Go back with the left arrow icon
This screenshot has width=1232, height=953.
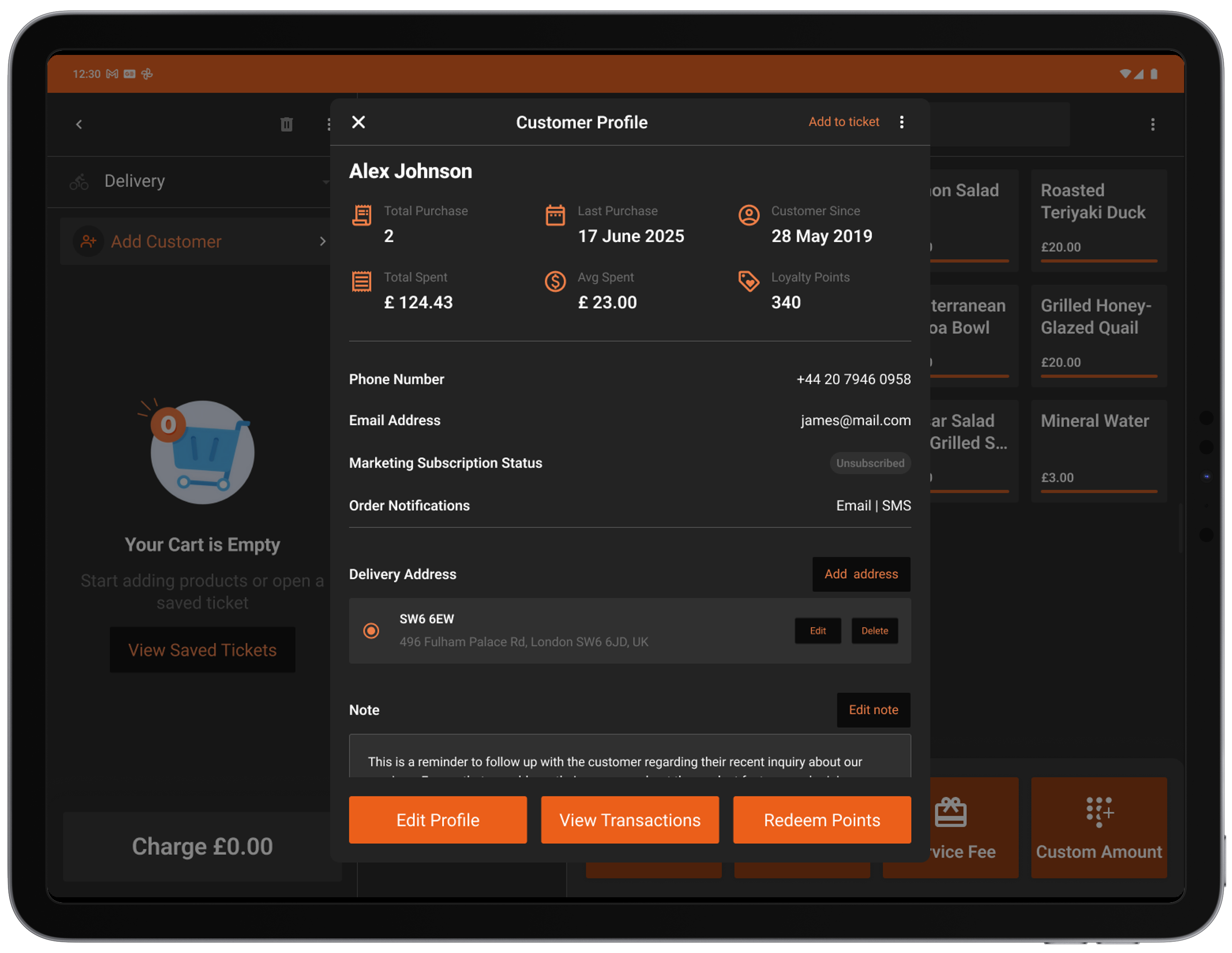(x=79, y=124)
